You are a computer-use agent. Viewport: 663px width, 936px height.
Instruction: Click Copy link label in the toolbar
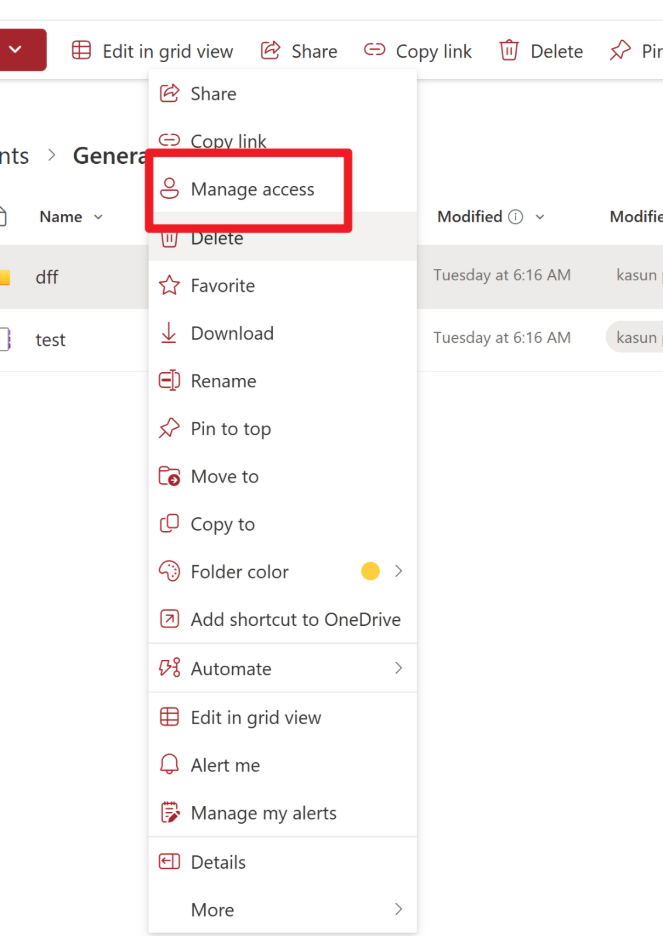point(434,52)
